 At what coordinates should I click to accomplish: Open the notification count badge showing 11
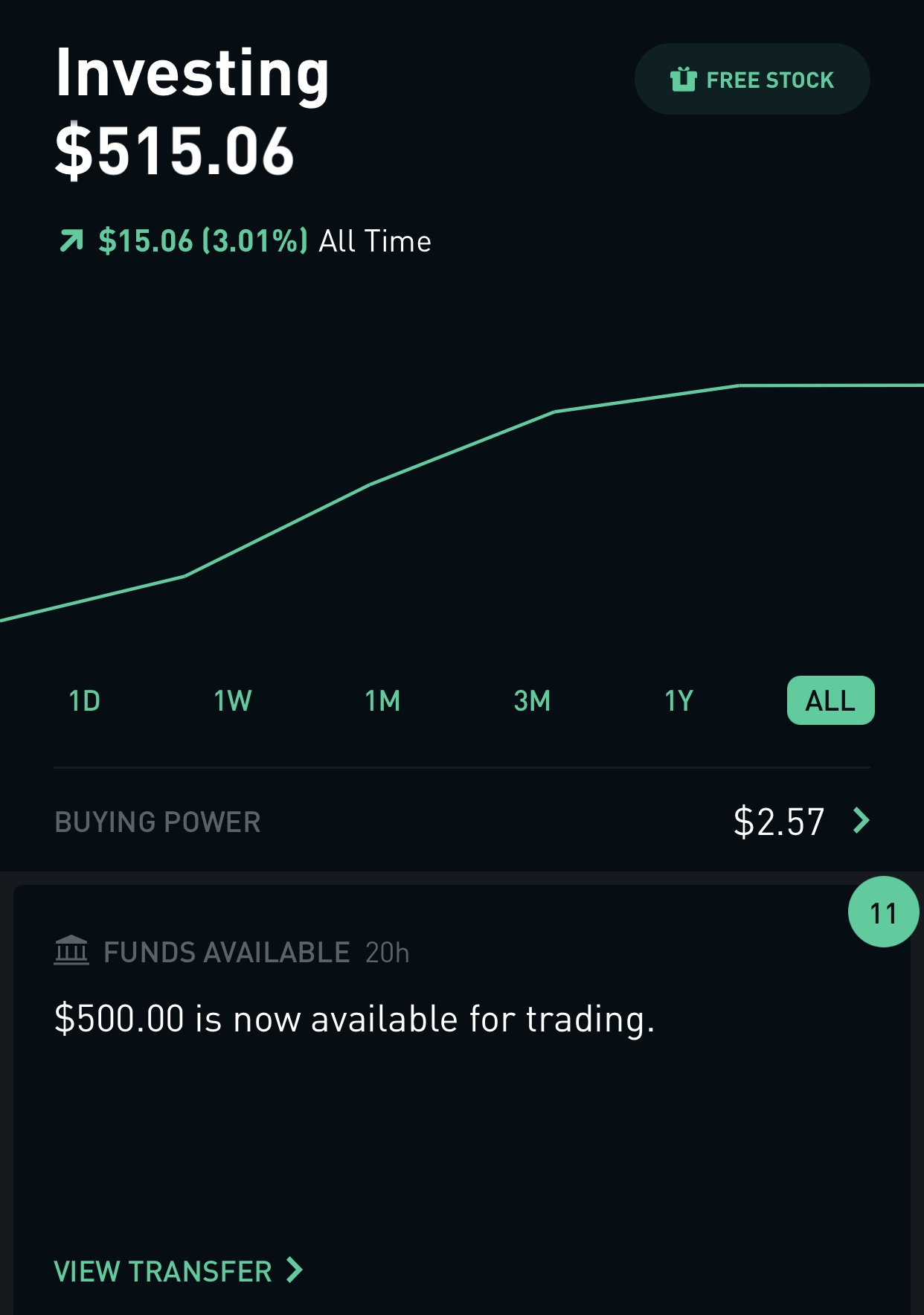click(883, 912)
